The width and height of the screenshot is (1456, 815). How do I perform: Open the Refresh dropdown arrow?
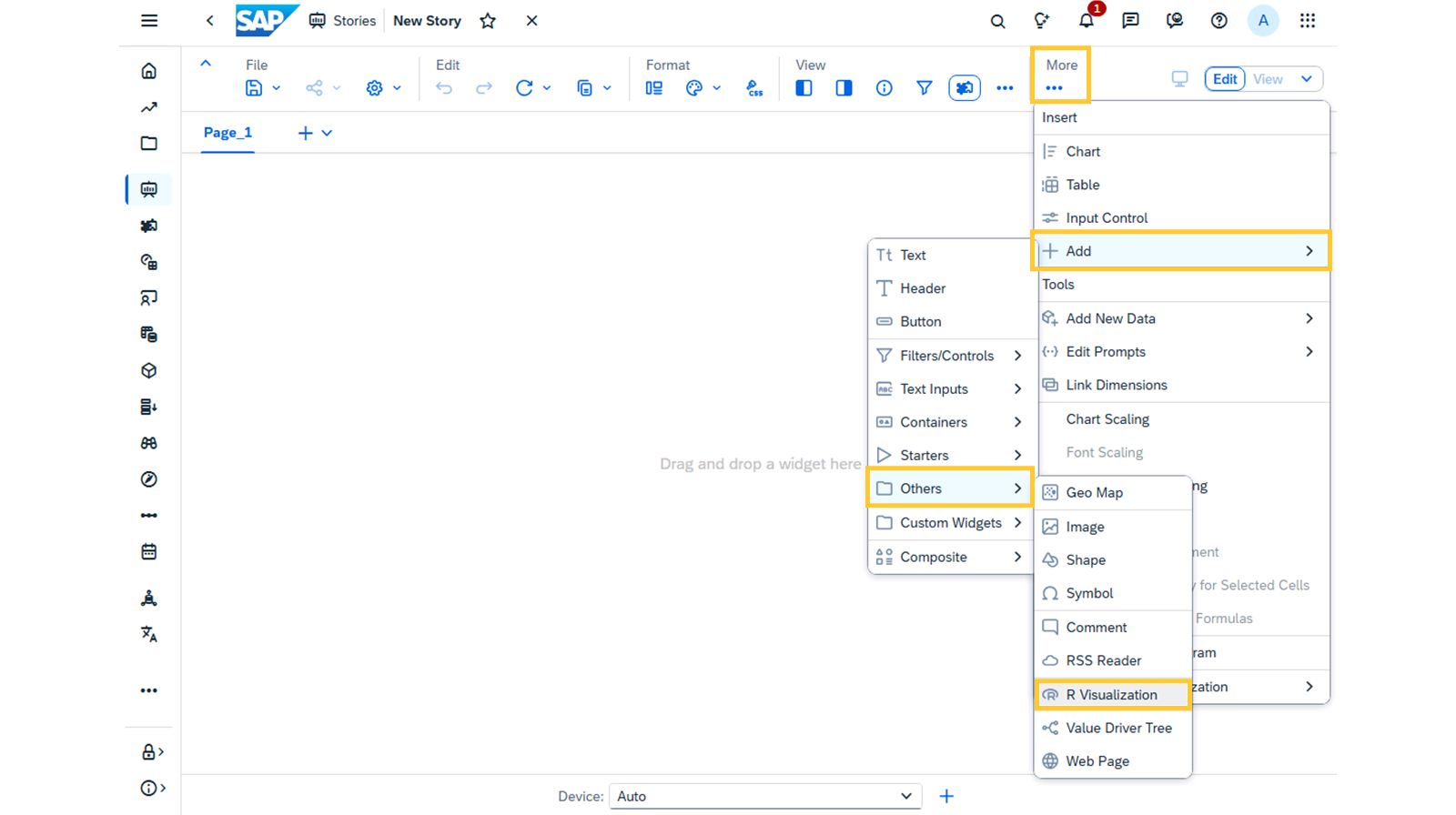(547, 88)
